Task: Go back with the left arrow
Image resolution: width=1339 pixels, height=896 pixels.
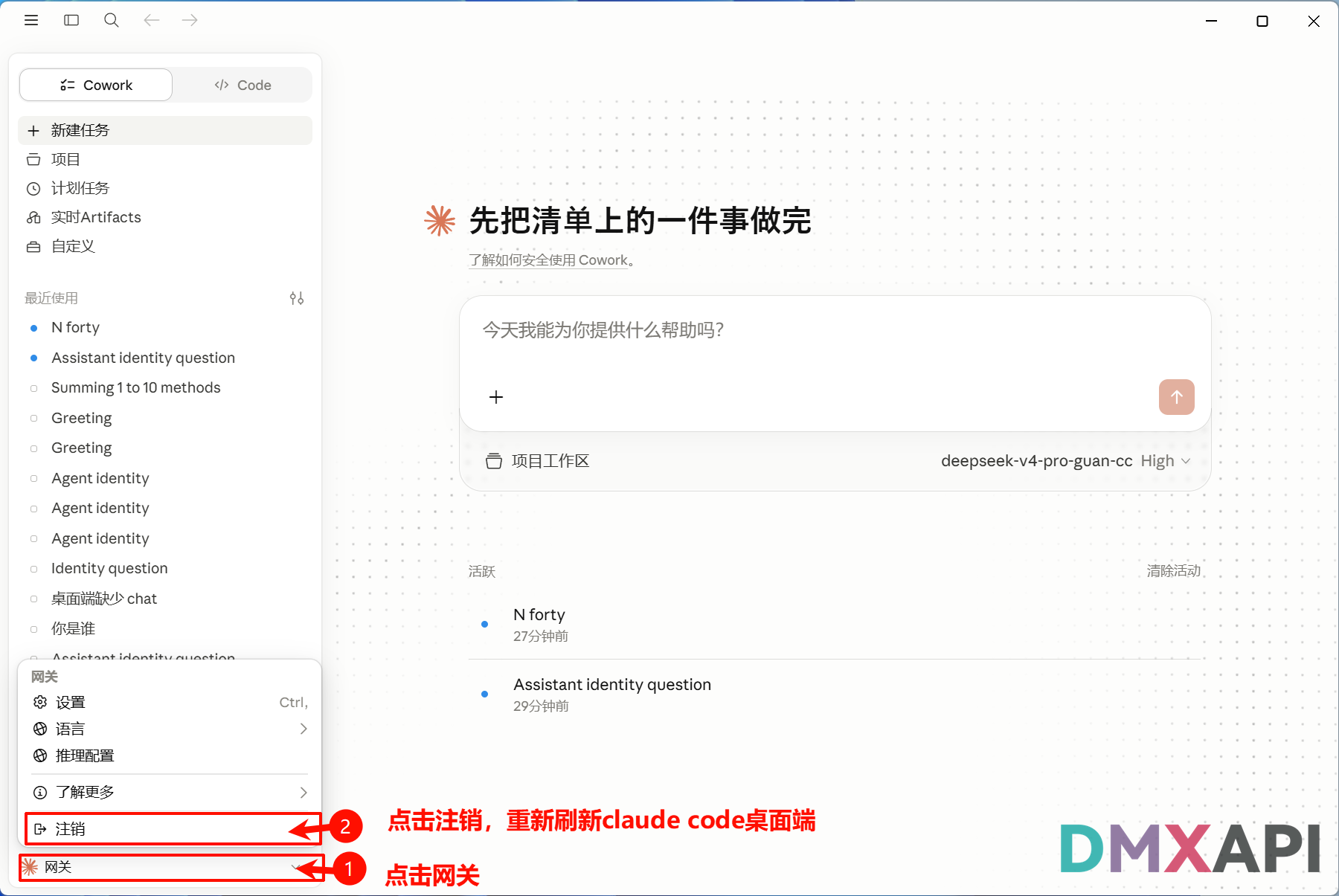Action: [152, 20]
